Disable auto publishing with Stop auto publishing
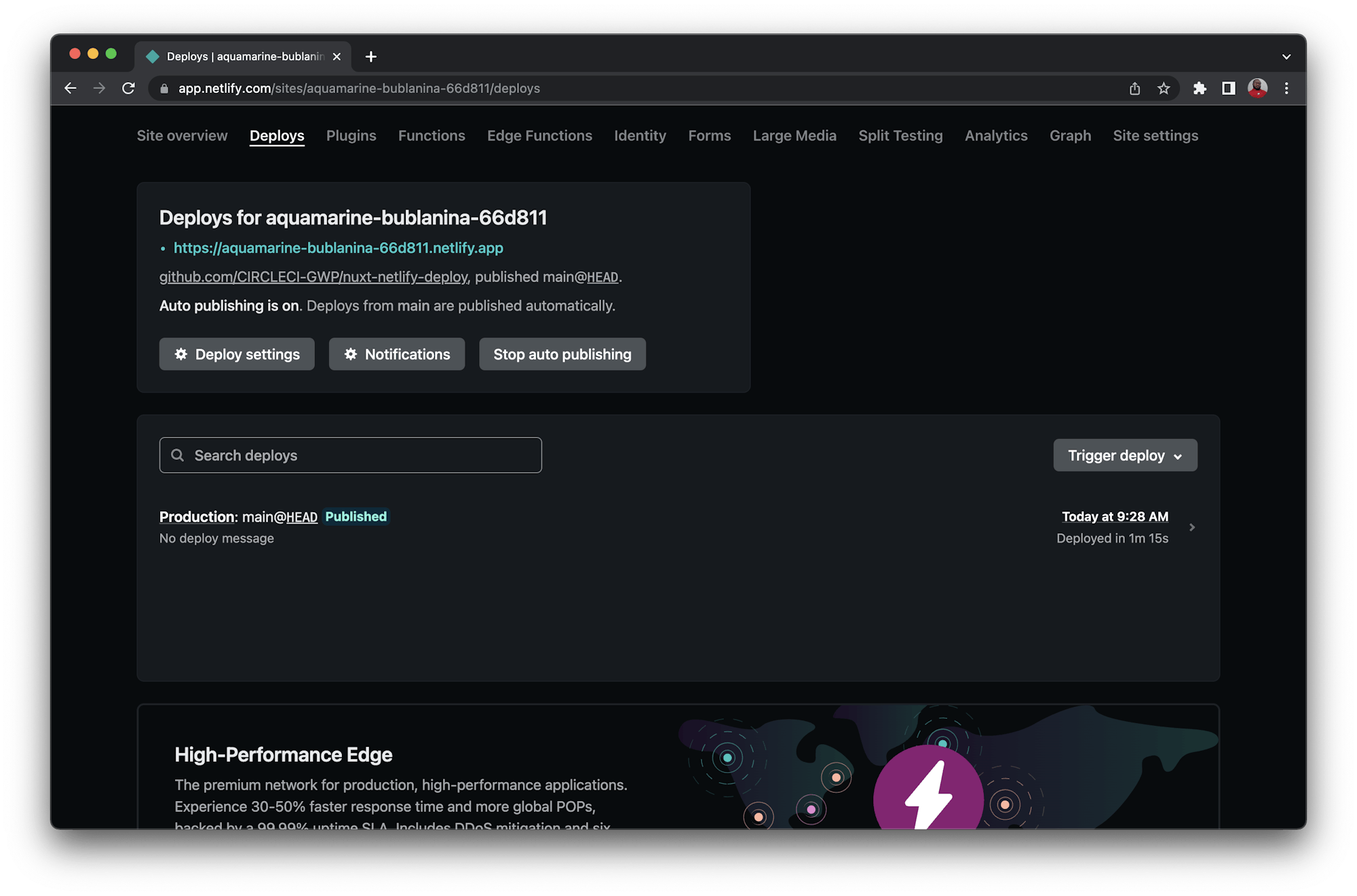Screen dimensions: 1357x896 (x=562, y=354)
